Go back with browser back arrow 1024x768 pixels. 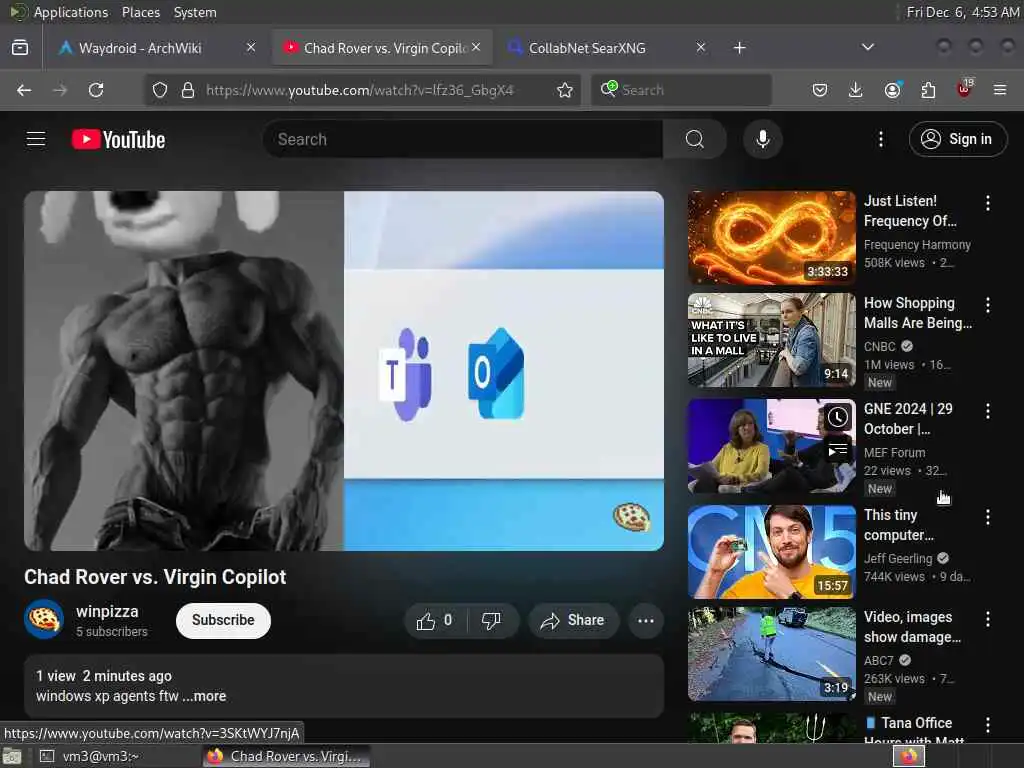pyautogui.click(x=24, y=90)
